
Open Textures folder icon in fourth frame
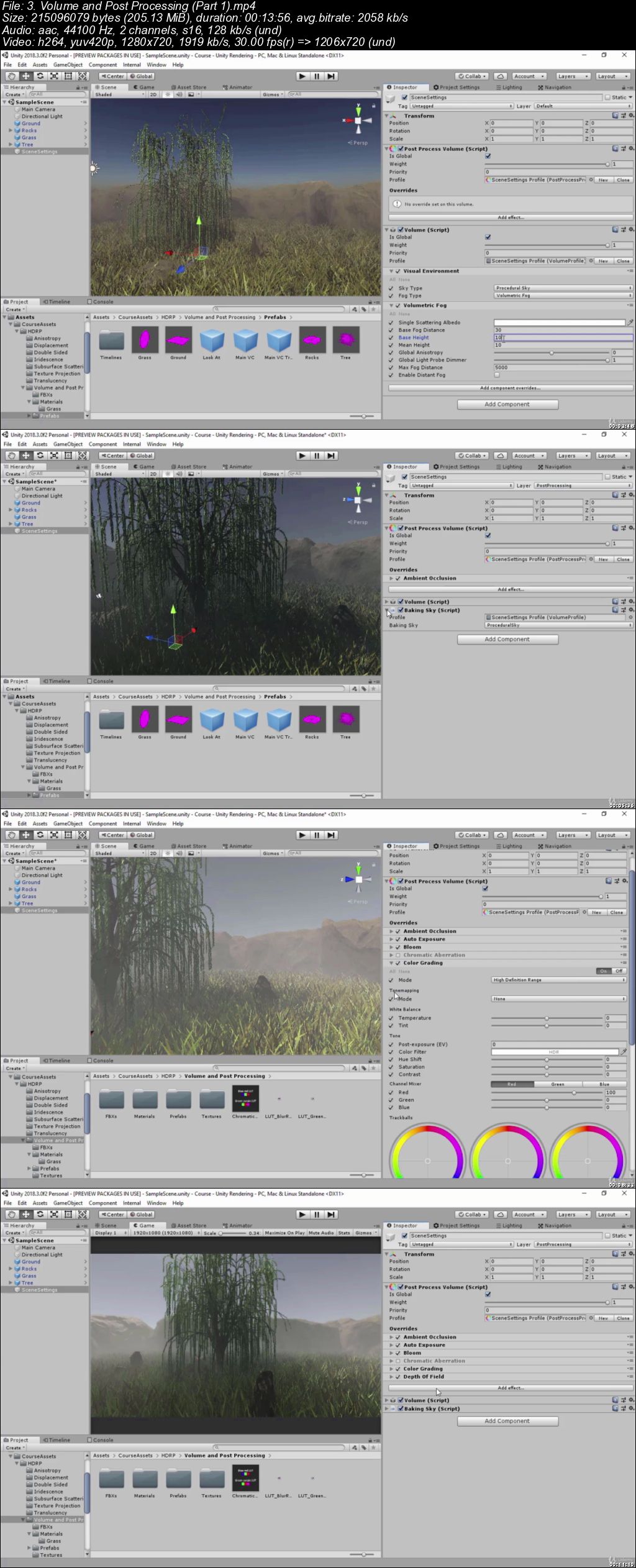pos(212,1479)
